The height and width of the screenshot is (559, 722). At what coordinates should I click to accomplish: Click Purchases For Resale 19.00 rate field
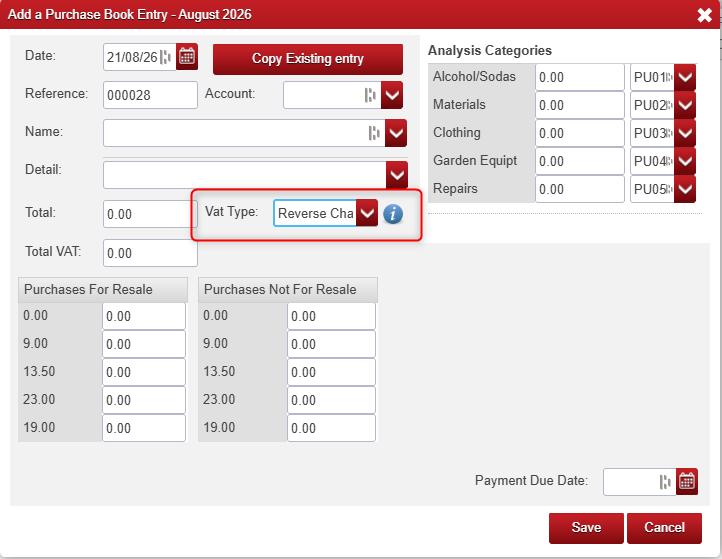point(144,428)
